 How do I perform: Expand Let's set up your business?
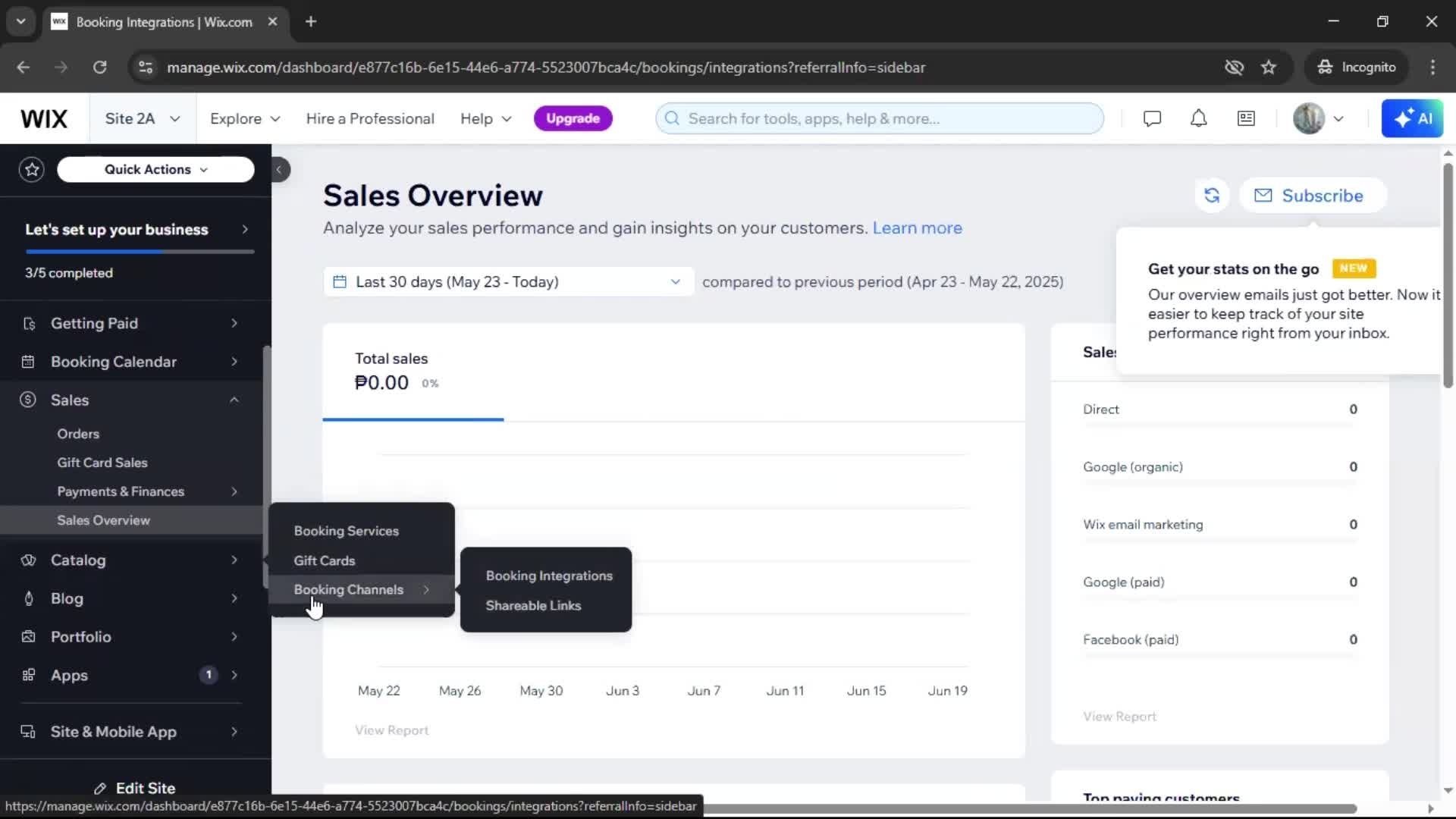coord(136,229)
